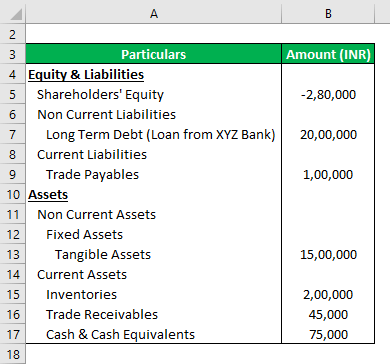Select row 6 header
Viewport: 390px width, 364px height.
(x=12, y=114)
